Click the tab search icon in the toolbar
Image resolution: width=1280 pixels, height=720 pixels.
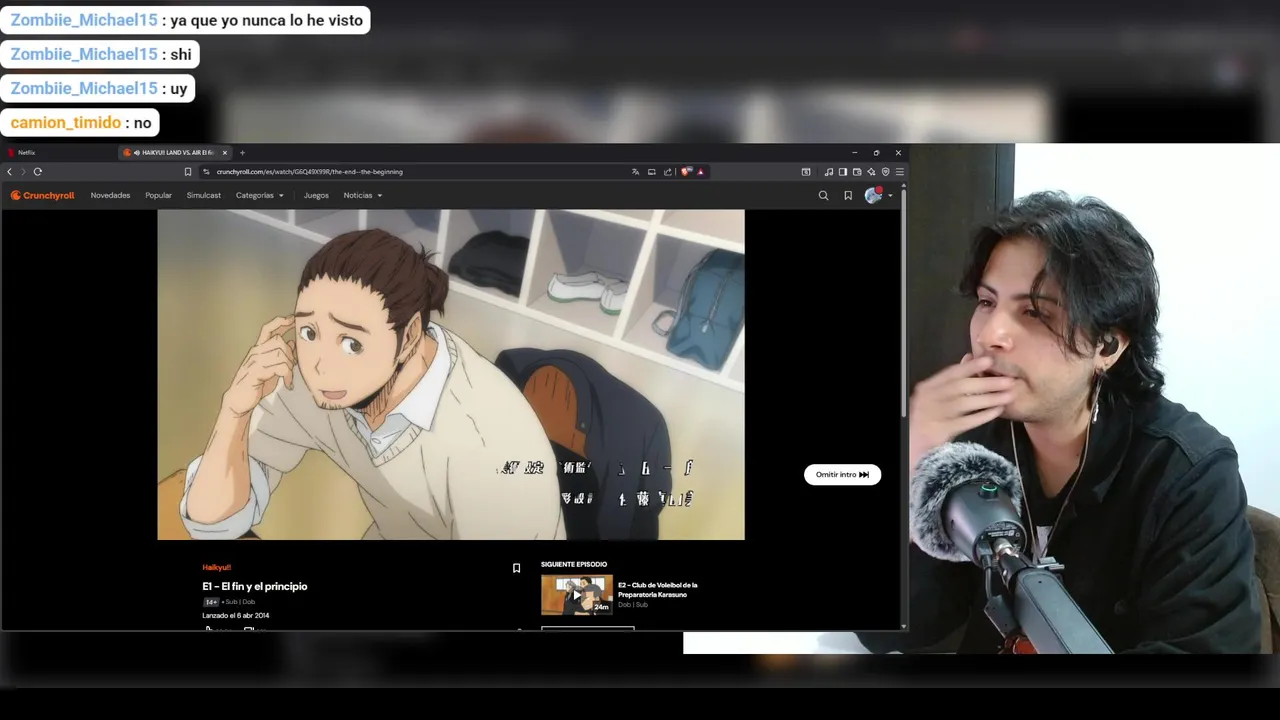coord(806,172)
